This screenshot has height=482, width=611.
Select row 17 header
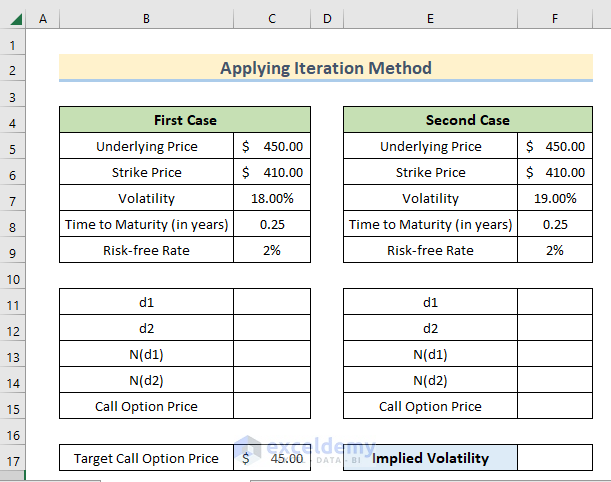coord(14,459)
